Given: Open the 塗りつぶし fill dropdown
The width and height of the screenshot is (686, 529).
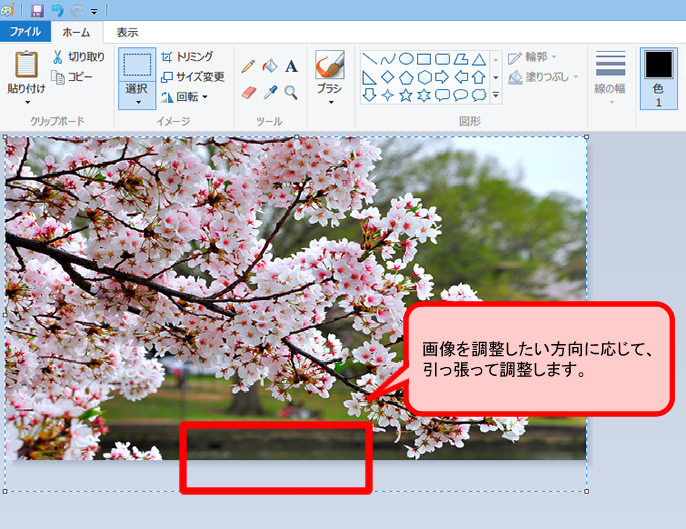Looking at the screenshot, I should (543, 77).
